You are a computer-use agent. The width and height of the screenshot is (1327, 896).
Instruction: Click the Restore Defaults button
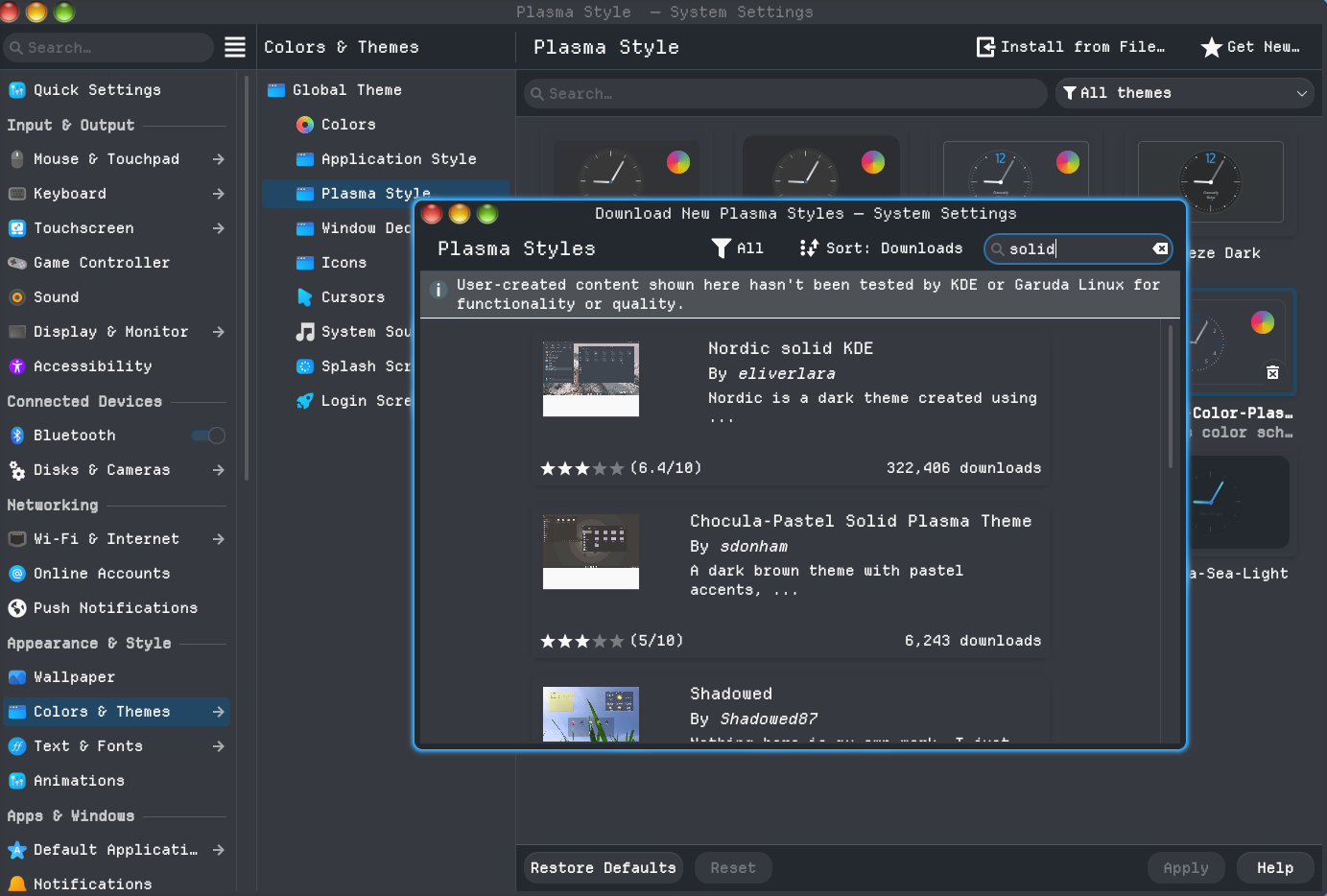pos(603,868)
